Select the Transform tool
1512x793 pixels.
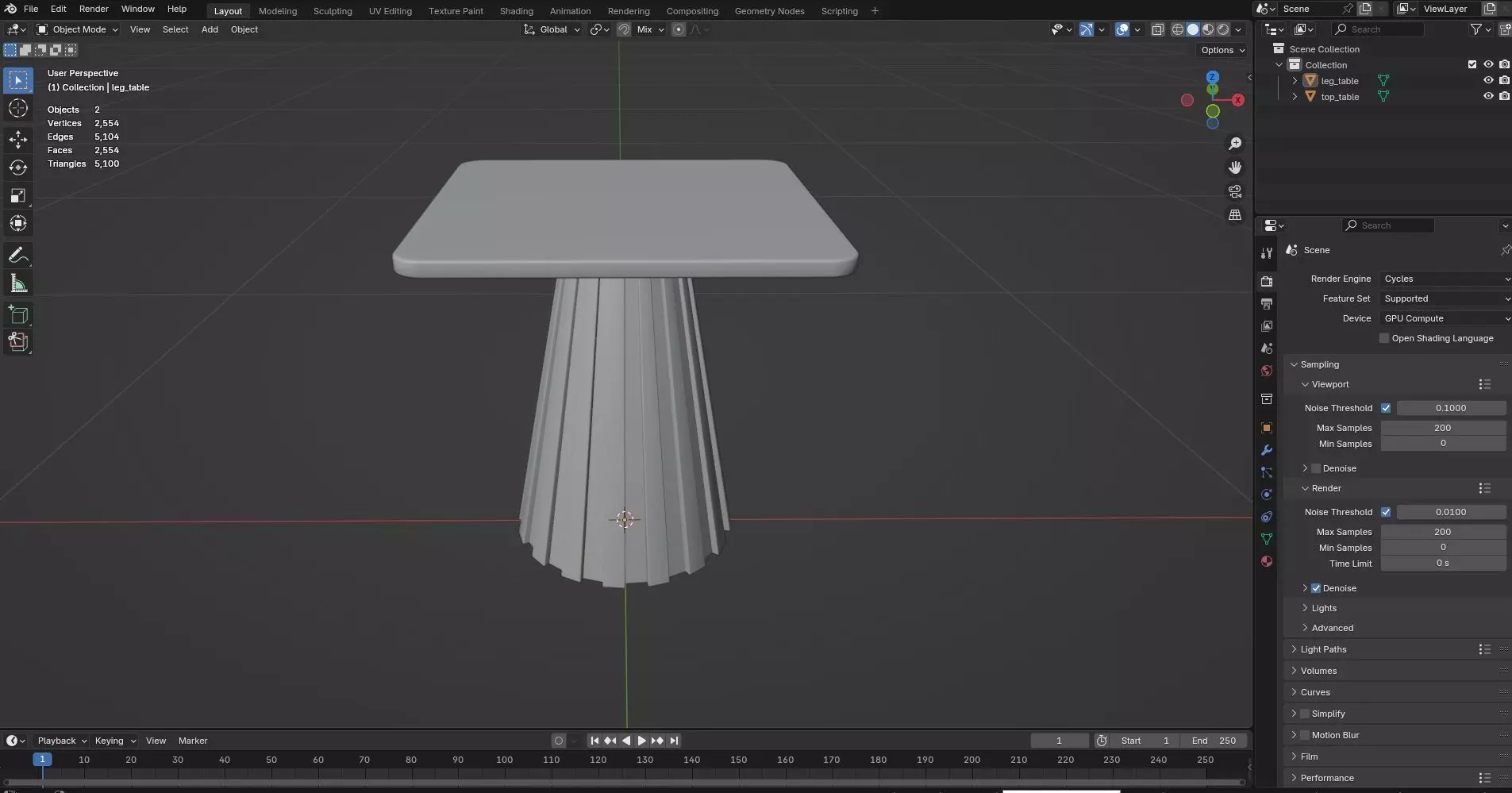(x=18, y=224)
